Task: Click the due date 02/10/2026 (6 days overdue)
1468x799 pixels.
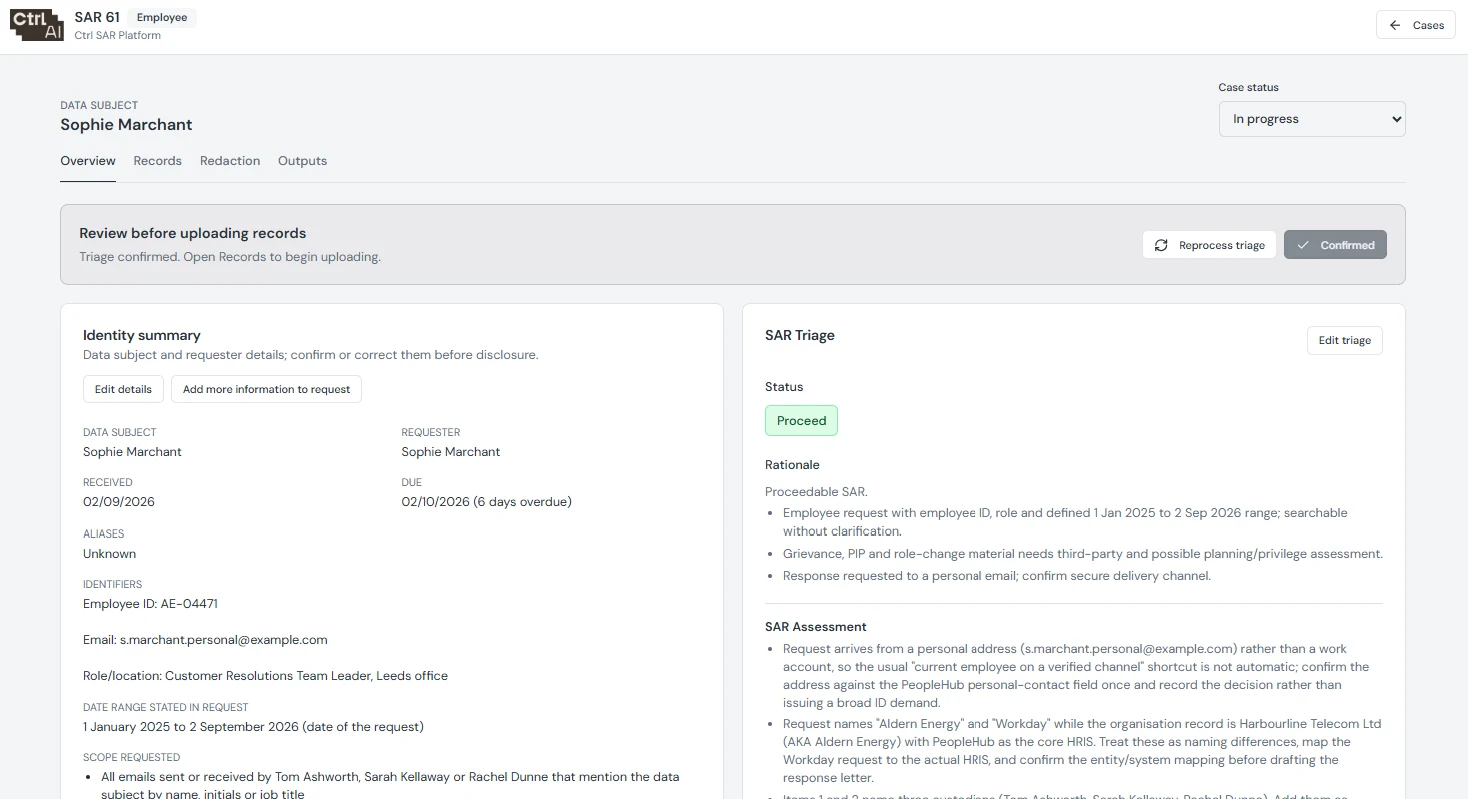Action: point(486,502)
